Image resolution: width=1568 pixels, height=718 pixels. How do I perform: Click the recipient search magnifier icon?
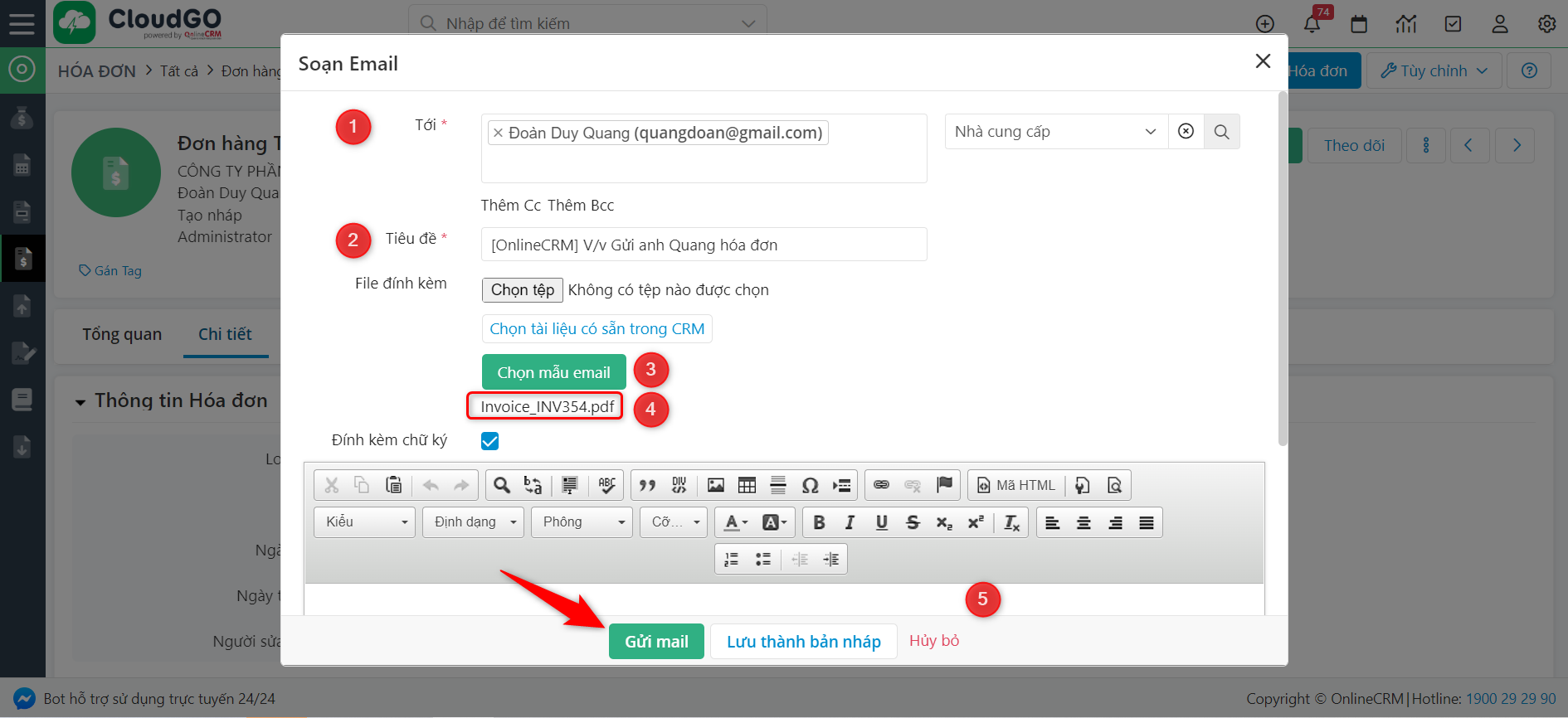pos(1221,132)
